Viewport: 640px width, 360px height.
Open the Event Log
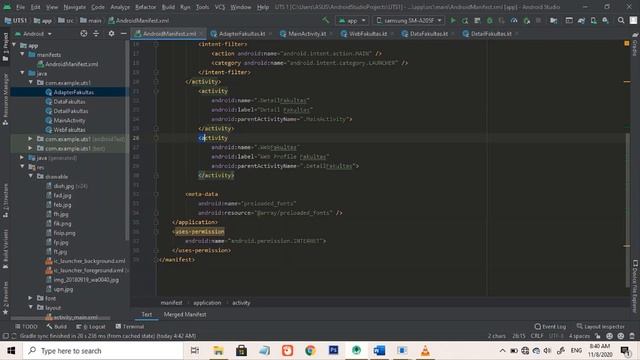pyautogui.click(x=550, y=327)
